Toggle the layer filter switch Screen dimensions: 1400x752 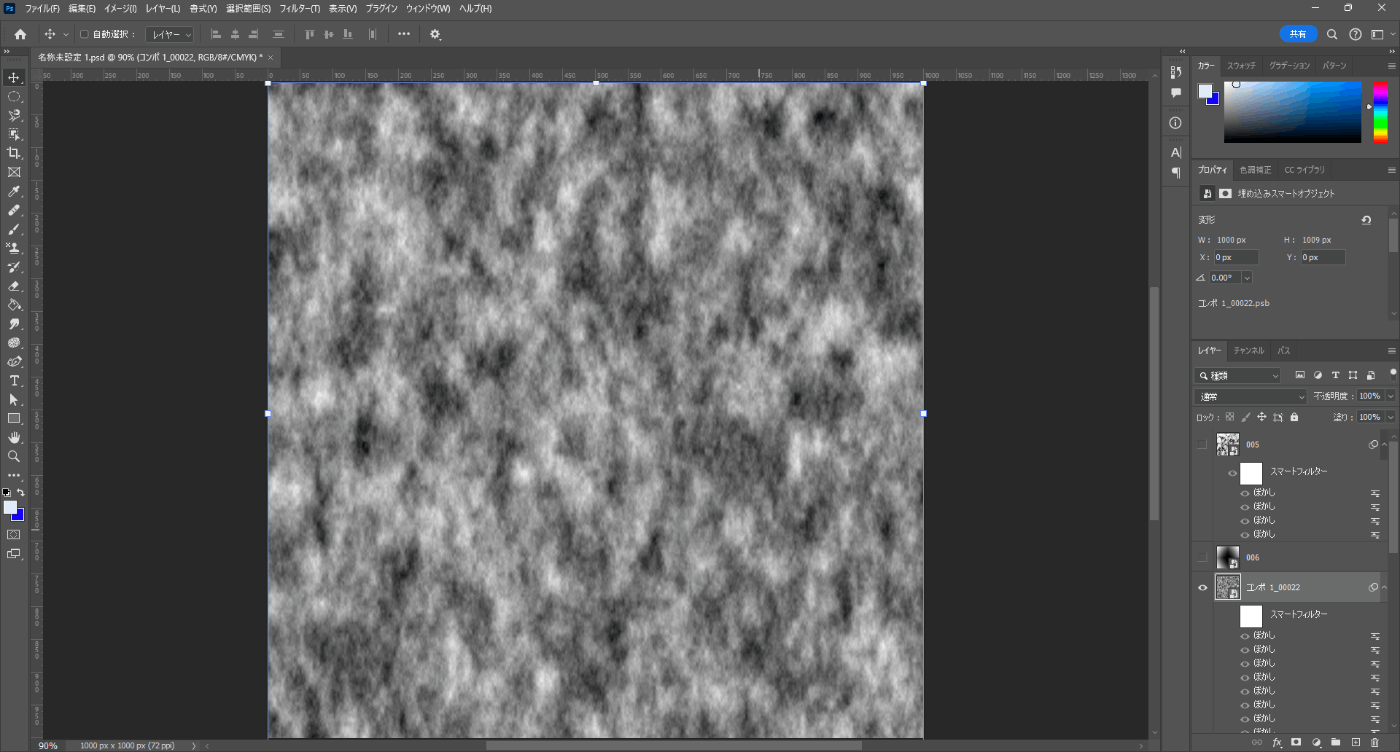1392,373
